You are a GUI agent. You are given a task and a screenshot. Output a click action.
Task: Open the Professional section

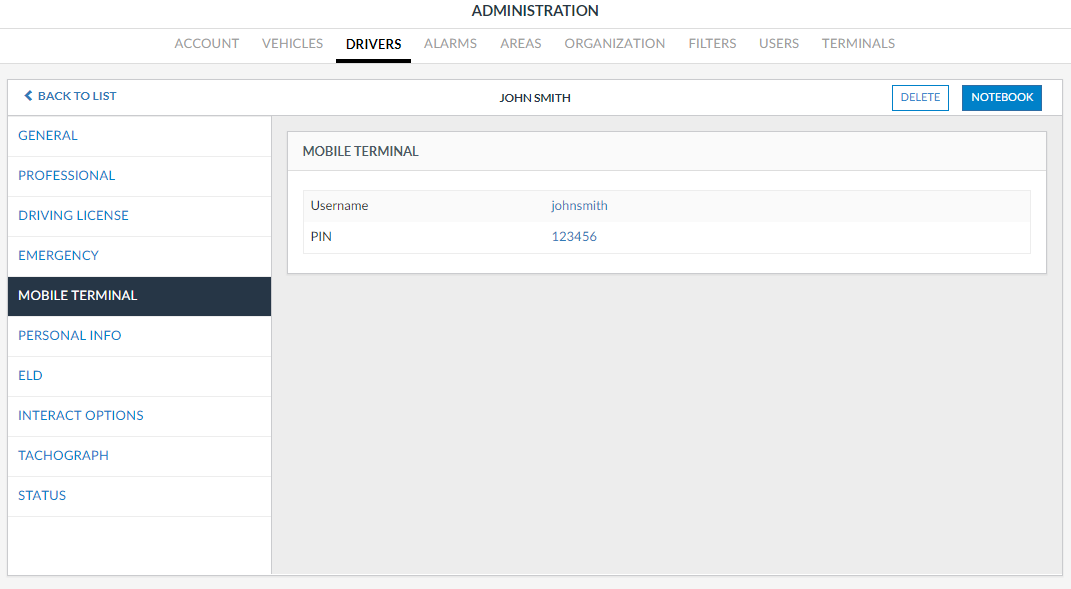(x=66, y=176)
